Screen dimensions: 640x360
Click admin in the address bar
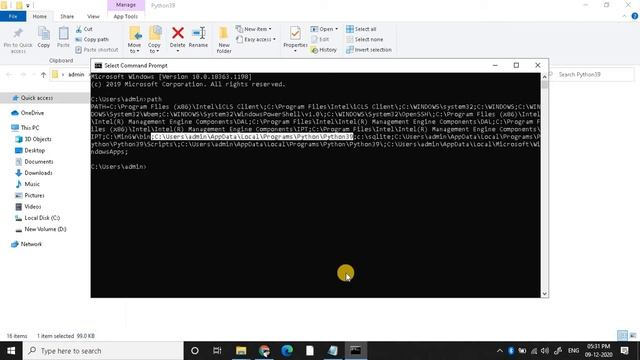tap(76, 75)
